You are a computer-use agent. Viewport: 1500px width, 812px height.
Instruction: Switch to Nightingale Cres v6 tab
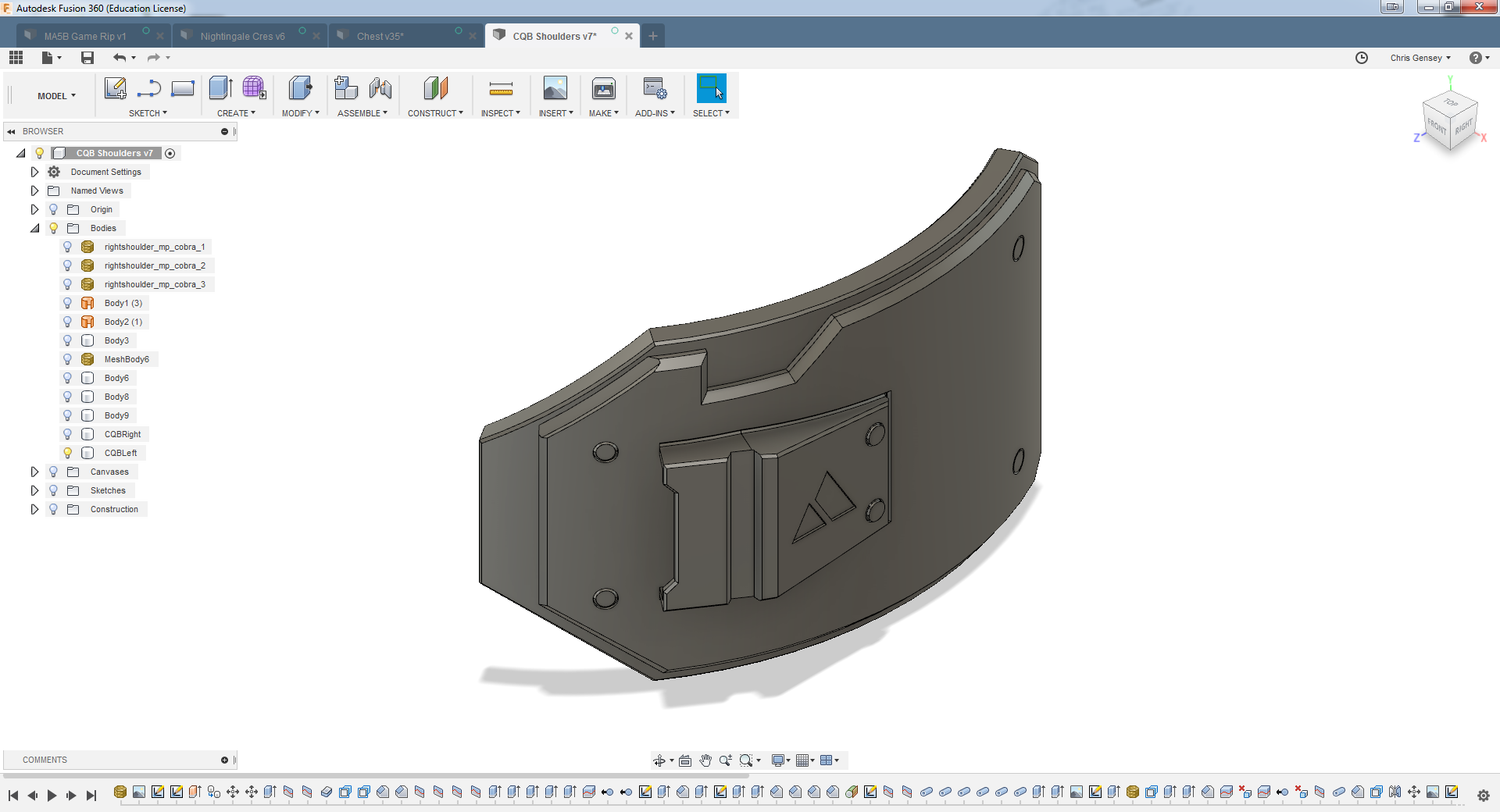242,36
